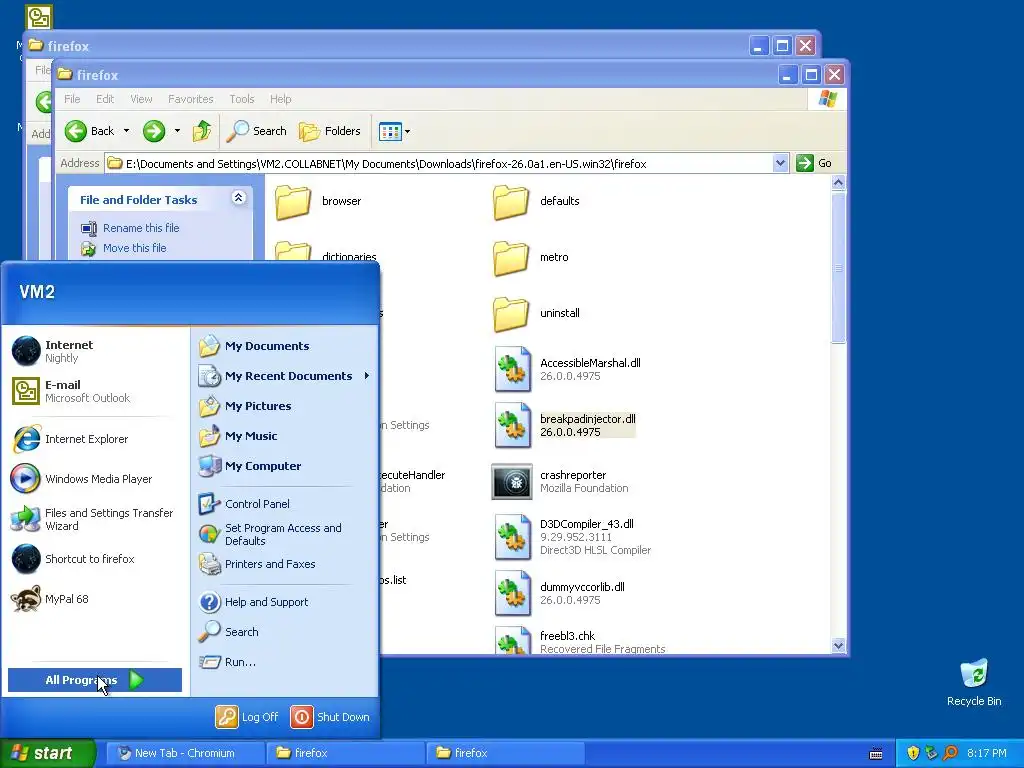Open the Views dropdown button

394,131
